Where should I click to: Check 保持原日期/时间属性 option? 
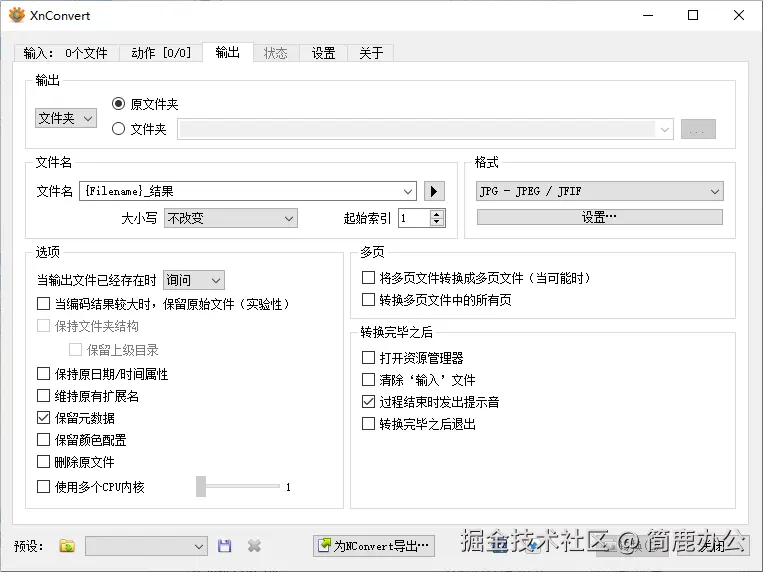click(43, 374)
